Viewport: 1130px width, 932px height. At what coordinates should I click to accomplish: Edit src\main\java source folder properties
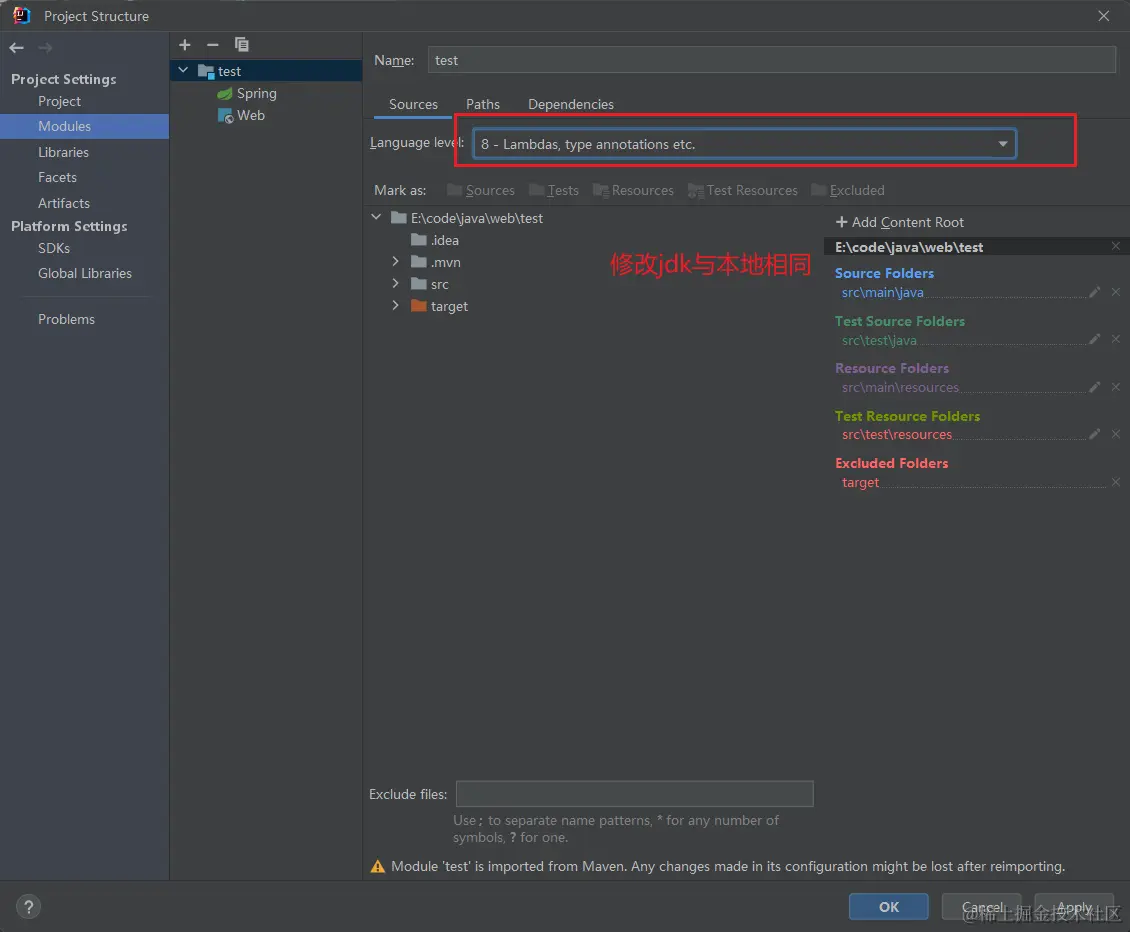[1094, 292]
